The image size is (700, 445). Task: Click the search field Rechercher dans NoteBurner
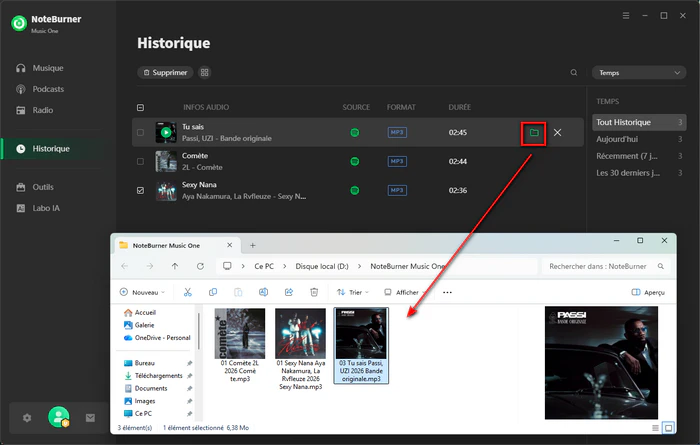(606, 266)
